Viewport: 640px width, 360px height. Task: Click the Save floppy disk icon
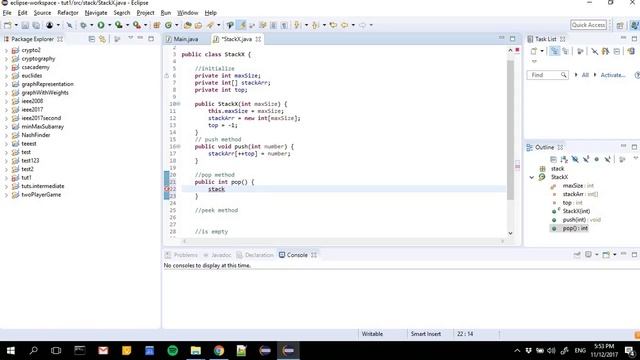25,25
